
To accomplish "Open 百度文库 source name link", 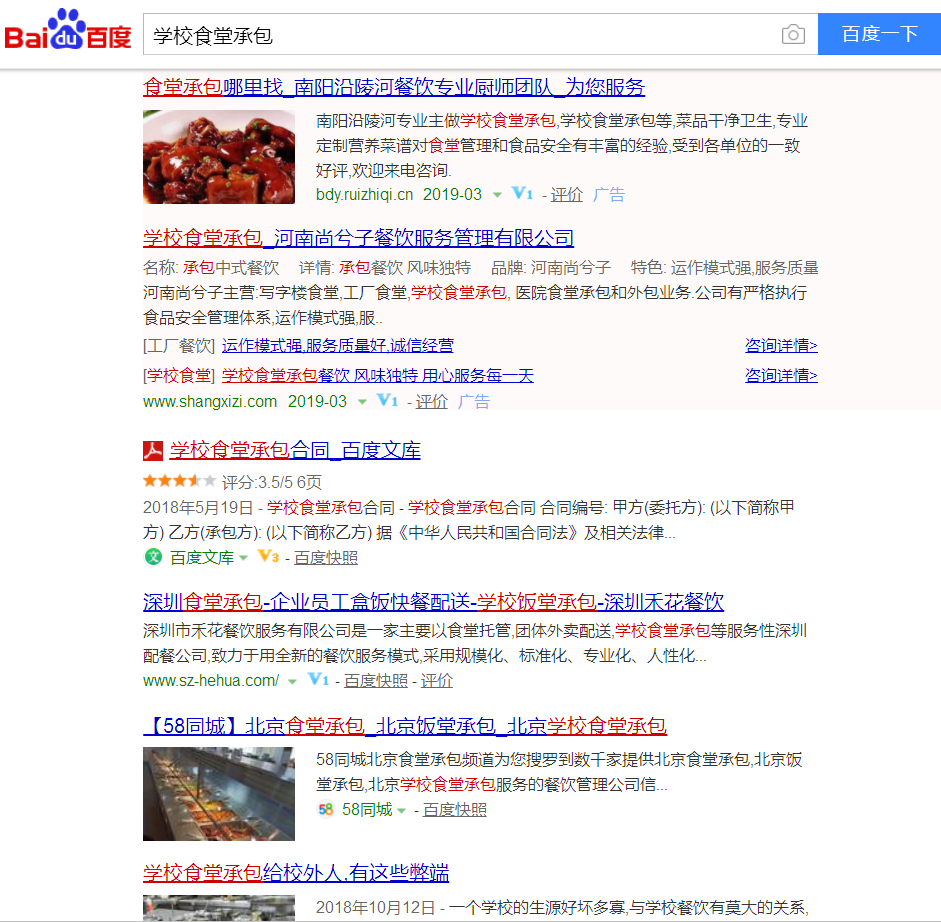I will tap(202, 558).
